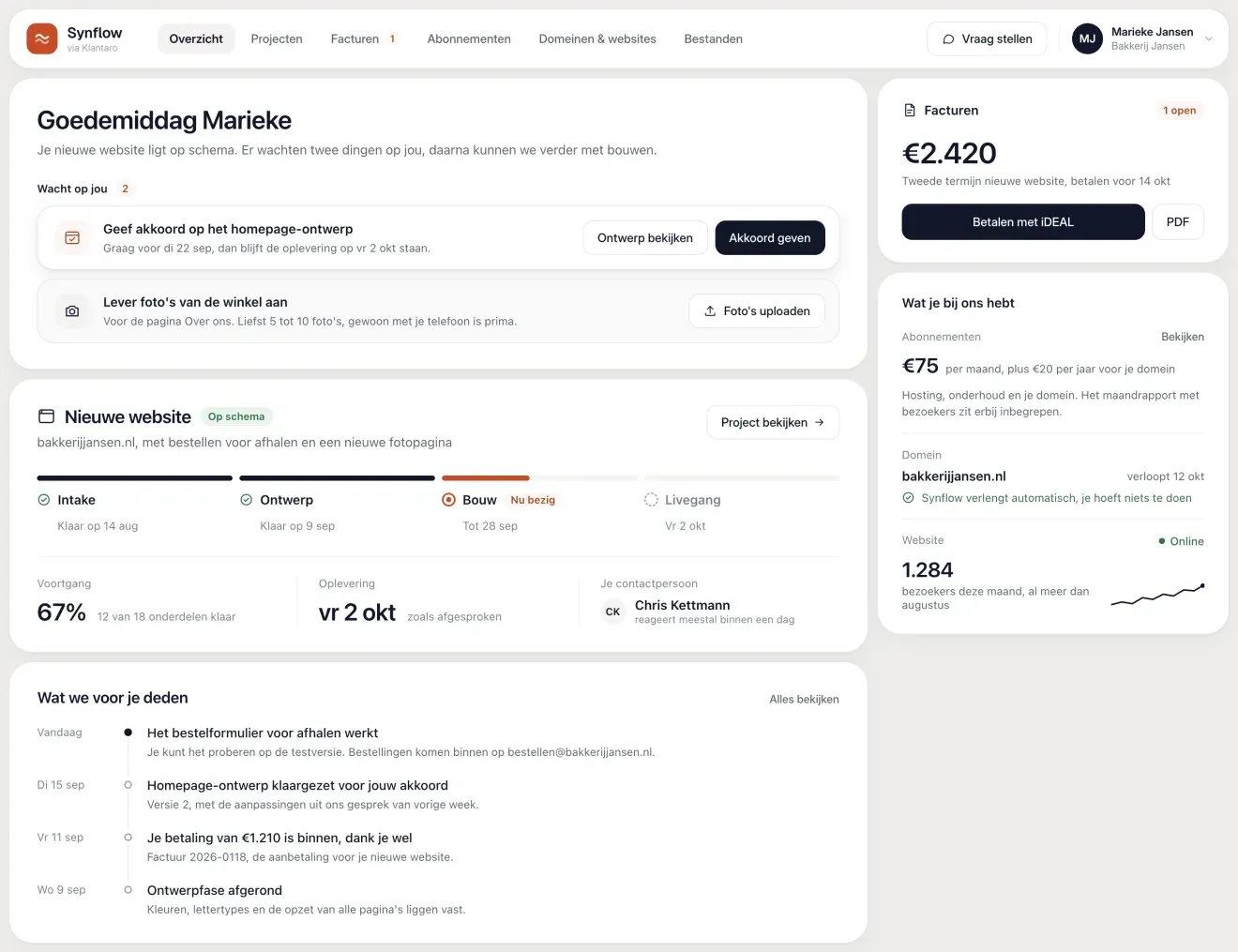Click the CK avatar of Chris Kettmann
This screenshot has height=952, width=1238.
coord(612,612)
